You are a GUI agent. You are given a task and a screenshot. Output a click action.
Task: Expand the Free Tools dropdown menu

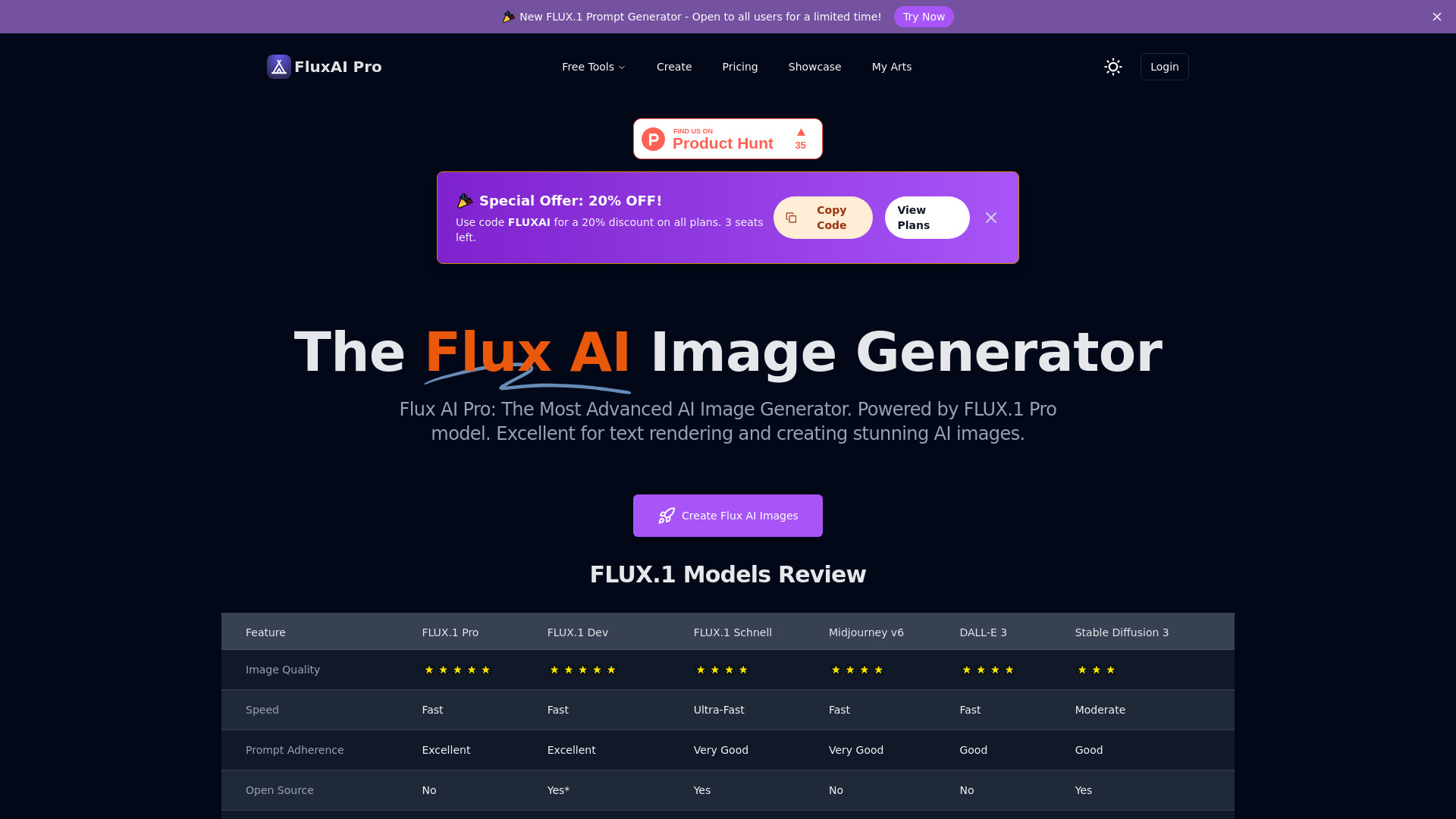[x=593, y=66]
